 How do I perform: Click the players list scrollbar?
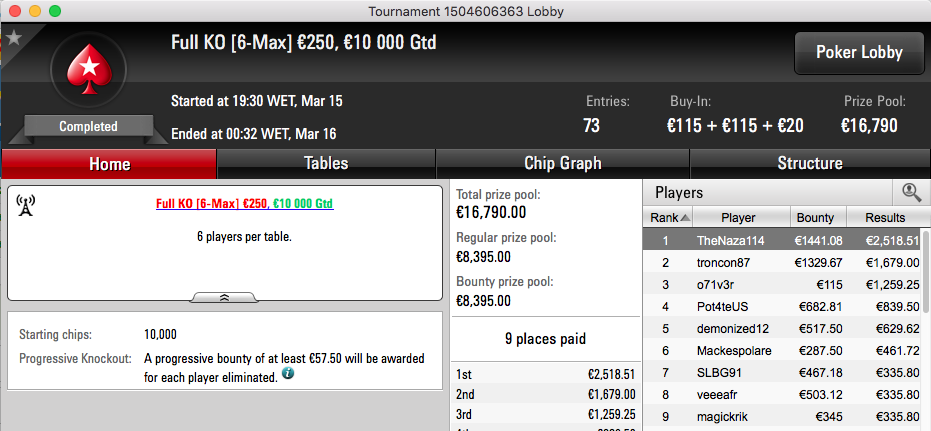click(x=926, y=271)
